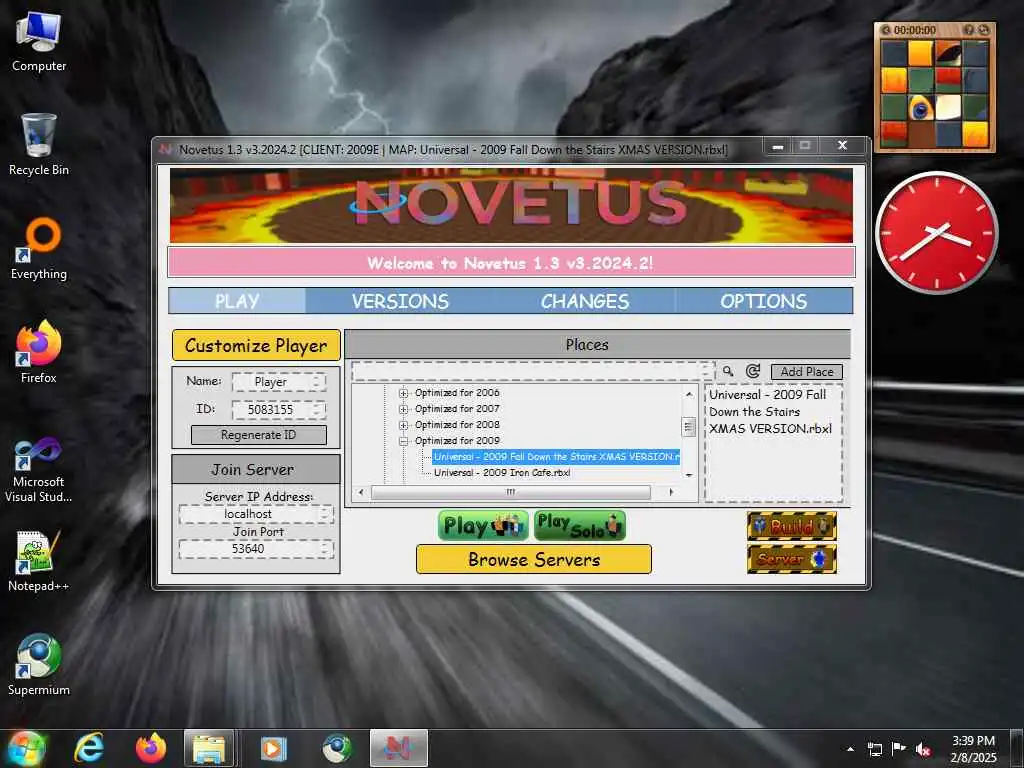Click the Play Solo button
Screen dimensions: 1024x768
[580, 526]
